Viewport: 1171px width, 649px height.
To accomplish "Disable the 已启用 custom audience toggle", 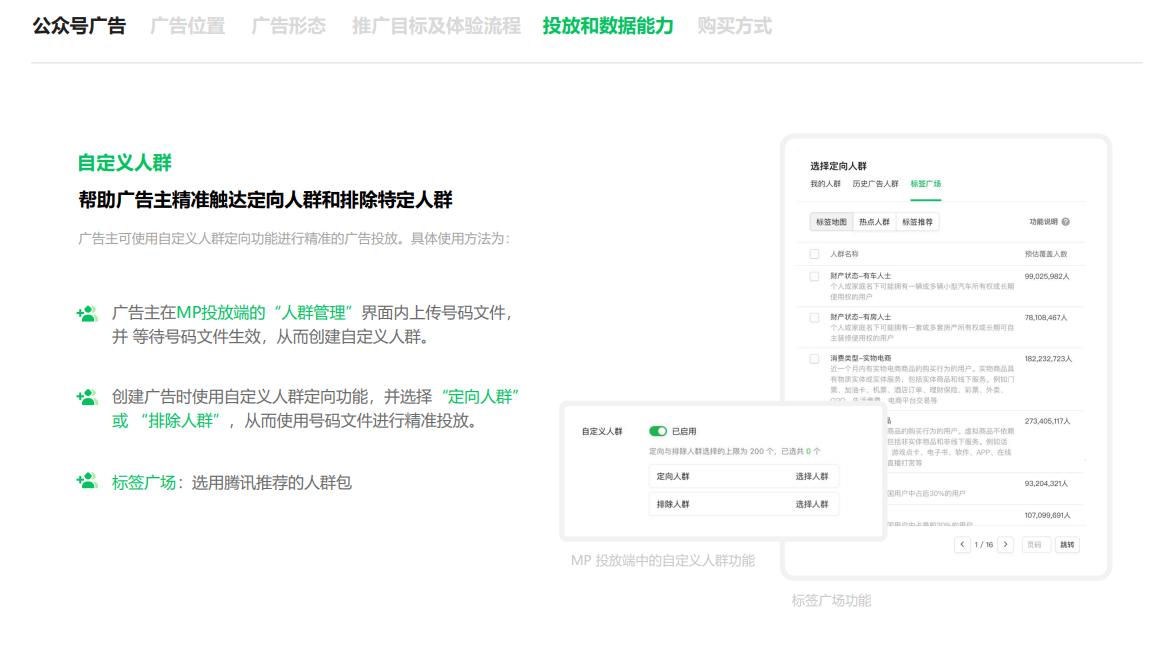I will coord(658,431).
